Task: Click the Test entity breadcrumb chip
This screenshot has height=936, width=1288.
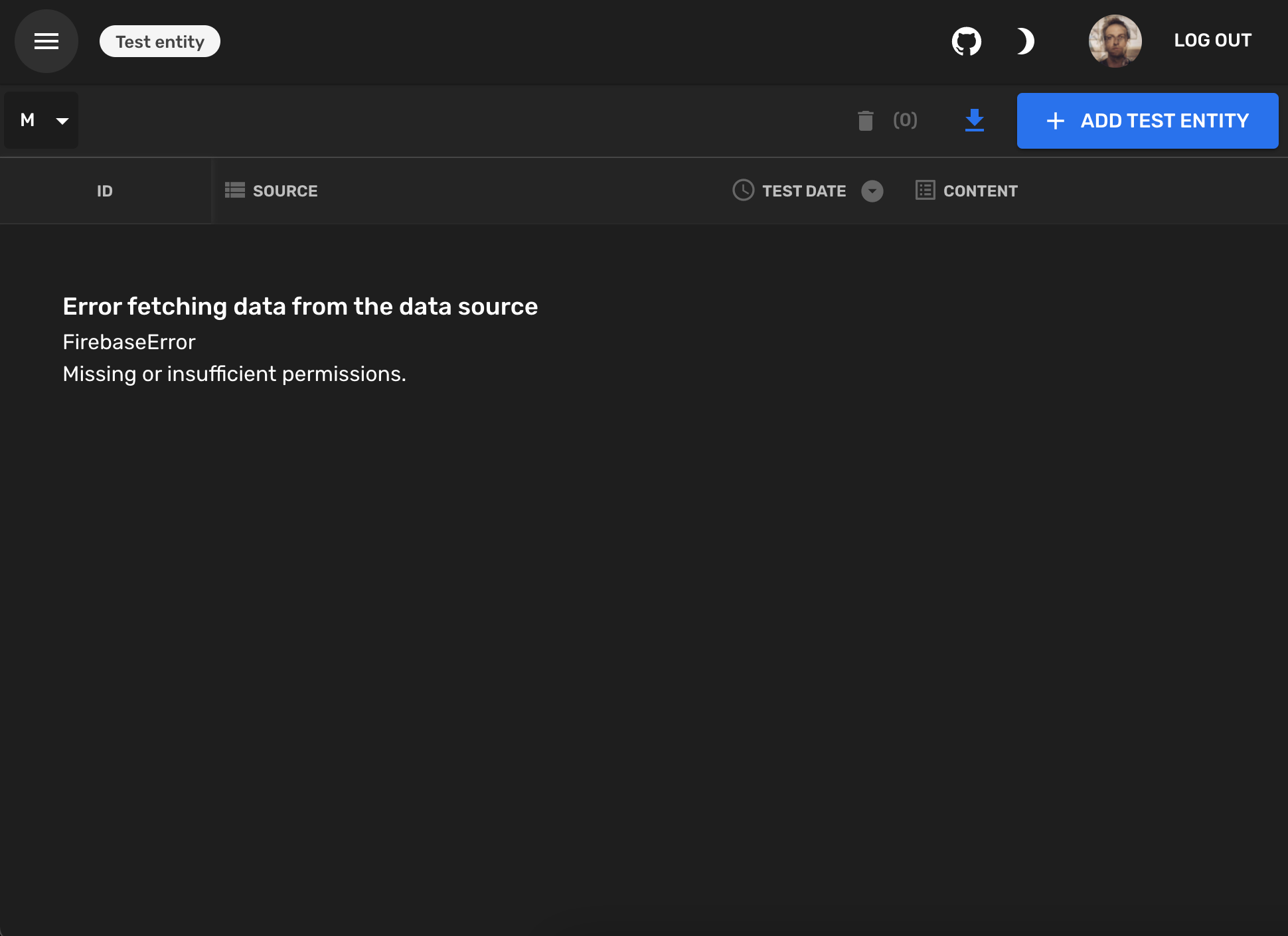Action: pyautogui.click(x=160, y=42)
